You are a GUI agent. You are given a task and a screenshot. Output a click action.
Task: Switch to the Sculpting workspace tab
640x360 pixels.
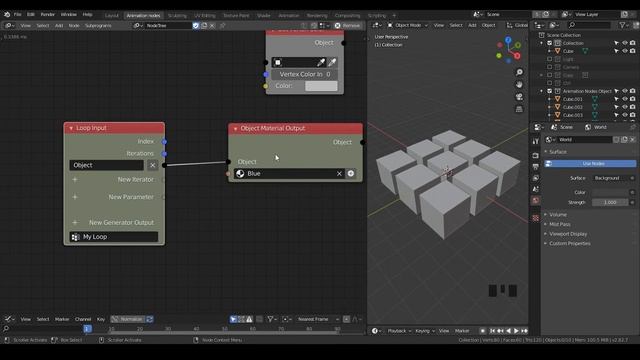[177, 16]
